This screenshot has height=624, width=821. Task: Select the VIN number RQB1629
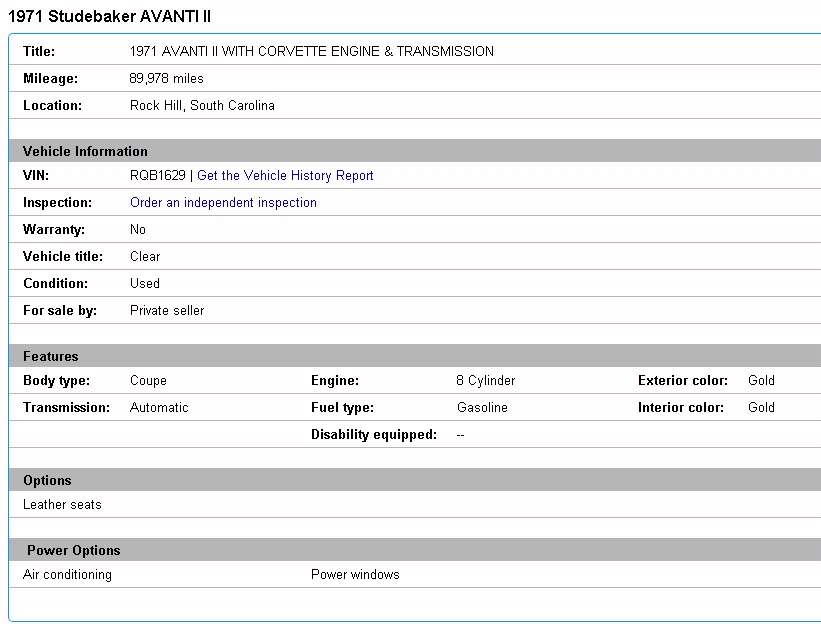click(x=157, y=176)
